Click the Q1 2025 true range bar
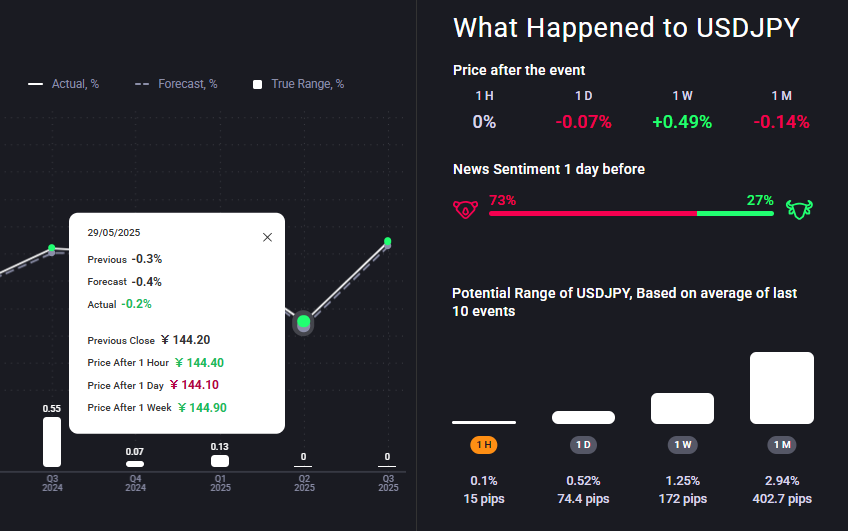Viewport: 848px width, 531px height. 220,461
